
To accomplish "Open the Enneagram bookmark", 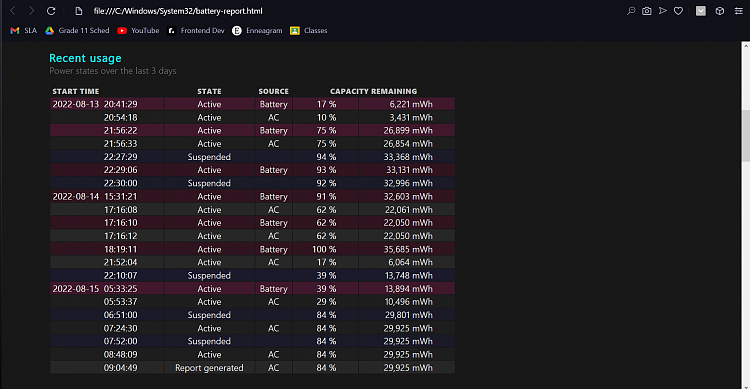I will 257,31.
